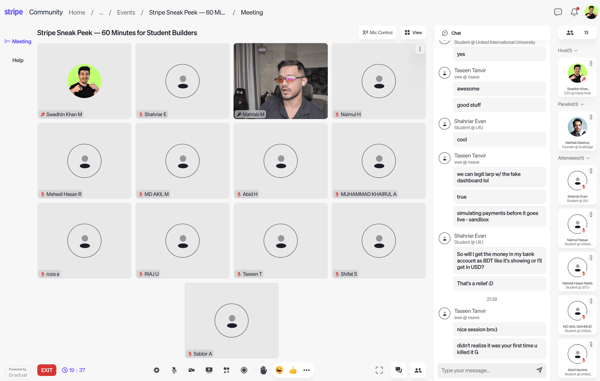This screenshot has height=381, width=600.
Task: Go to Community section
Action: coord(46,12)
